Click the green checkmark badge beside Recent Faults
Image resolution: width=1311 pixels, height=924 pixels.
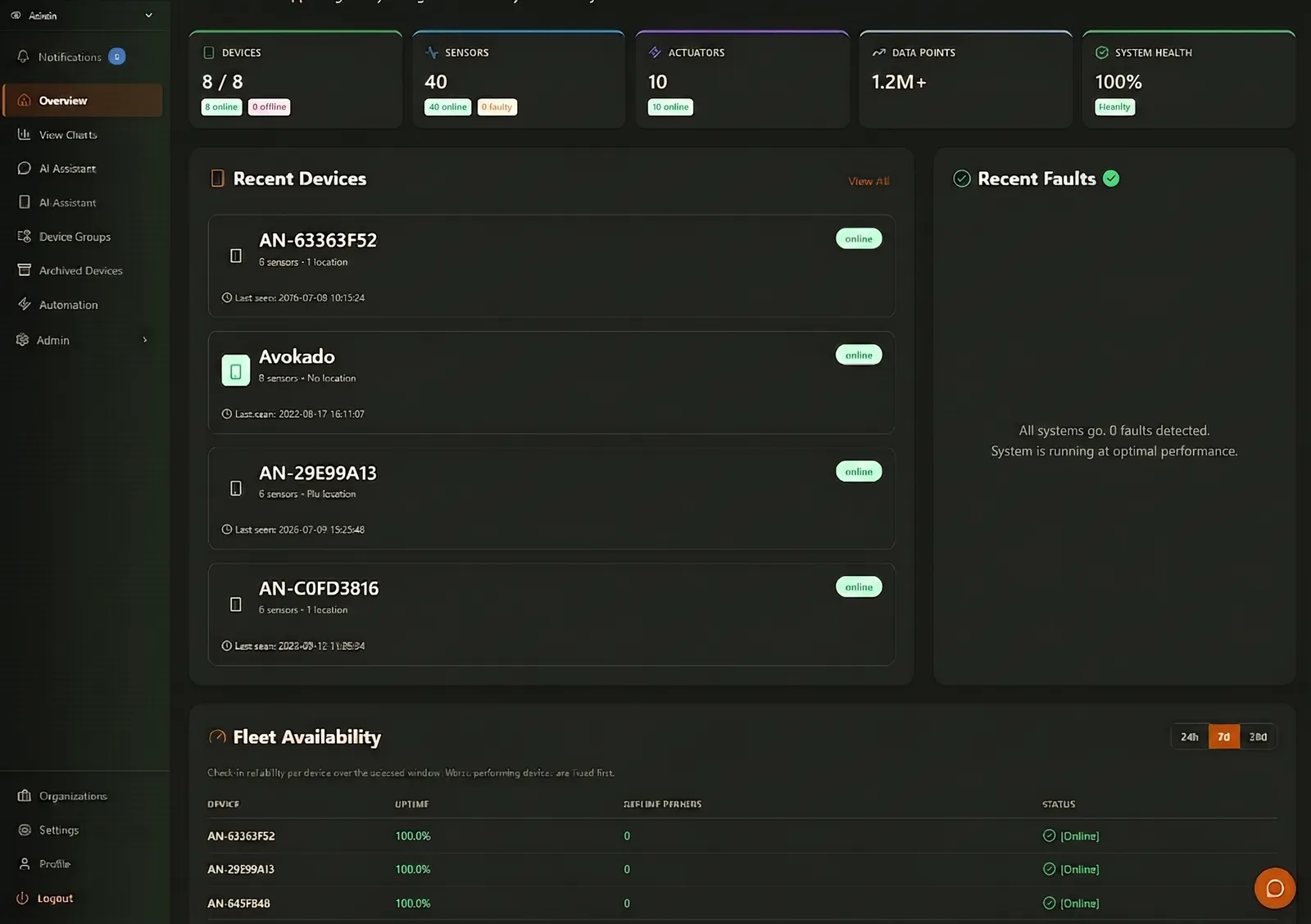(x=1111, y=179)
